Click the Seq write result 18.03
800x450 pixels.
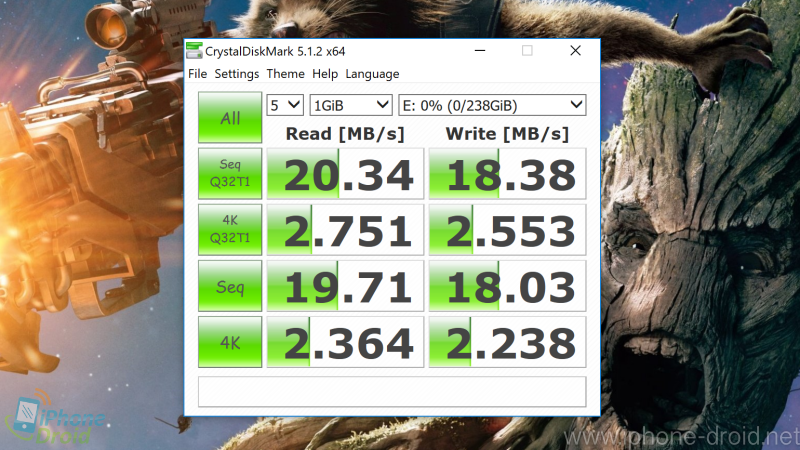(x=508, y=286)
